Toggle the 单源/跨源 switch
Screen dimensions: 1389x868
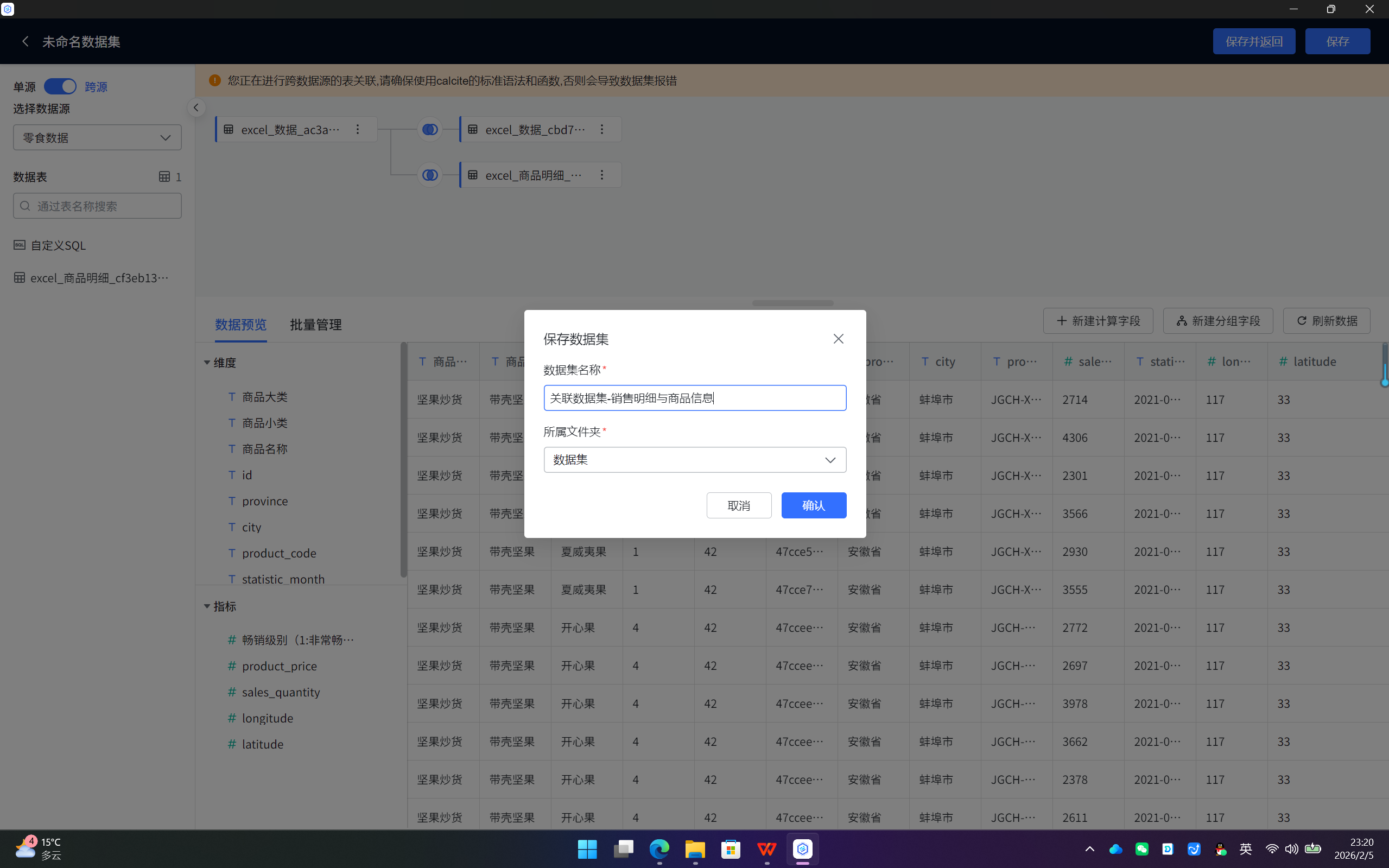pyautogui.click(x=60, y=87)
